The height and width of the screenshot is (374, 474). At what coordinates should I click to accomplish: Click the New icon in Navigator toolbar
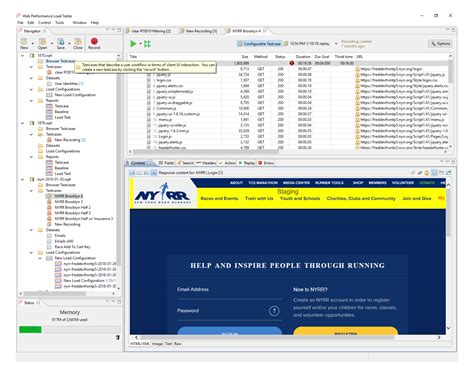pos(24,43)
